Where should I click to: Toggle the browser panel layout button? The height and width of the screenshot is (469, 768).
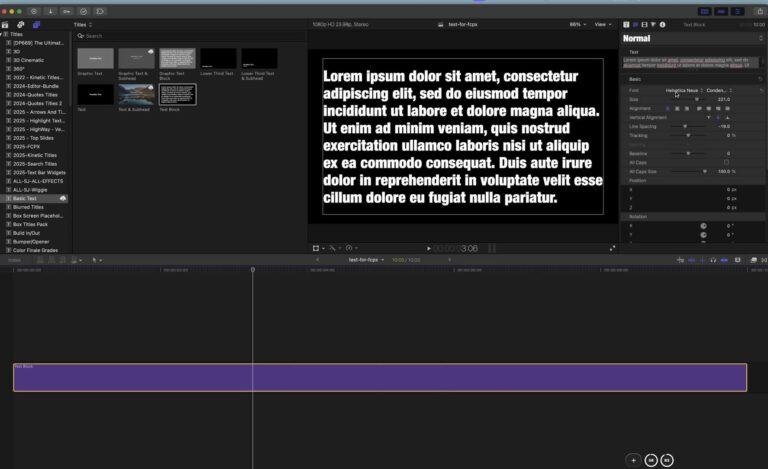coord(704,11)
